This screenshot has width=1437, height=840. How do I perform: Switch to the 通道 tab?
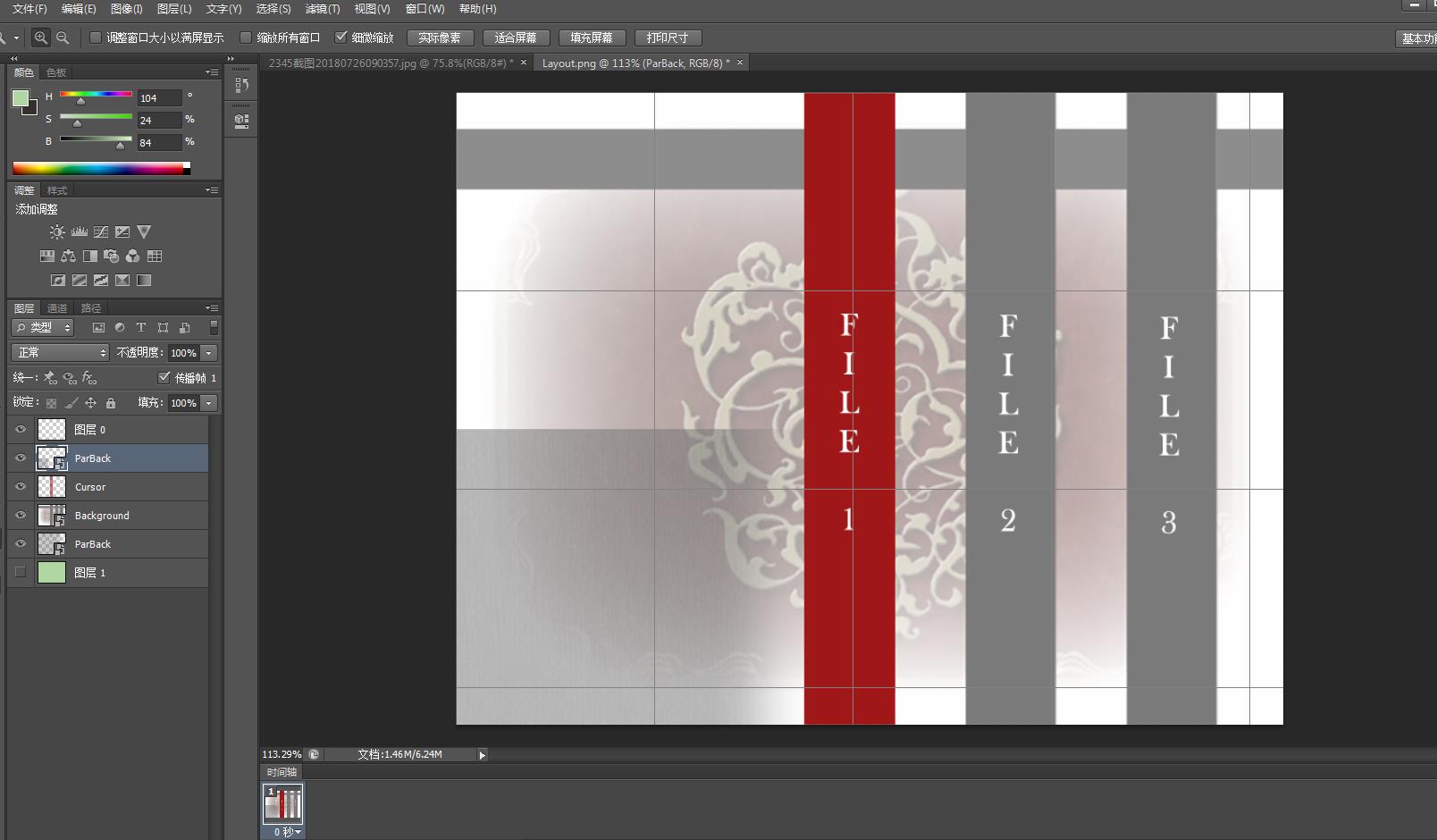[57, 308]
